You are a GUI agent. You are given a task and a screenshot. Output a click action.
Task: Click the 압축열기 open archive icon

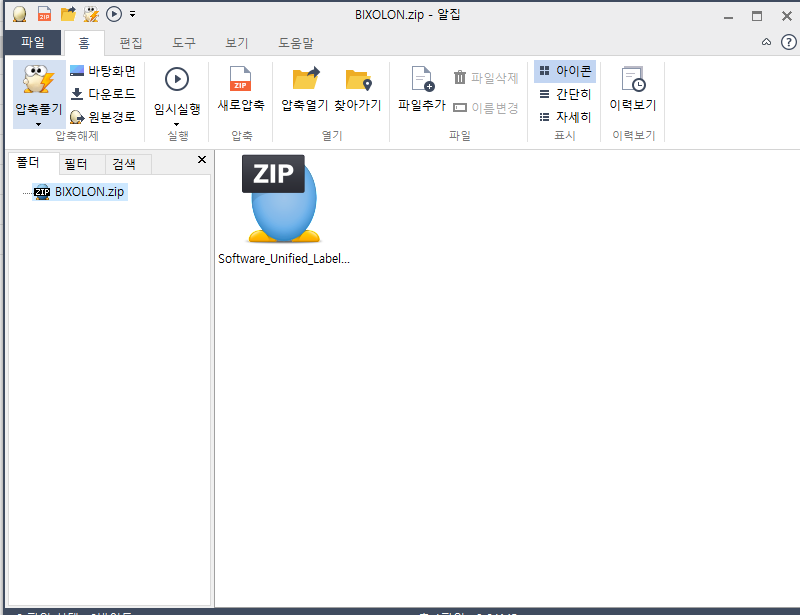(306, 79)
